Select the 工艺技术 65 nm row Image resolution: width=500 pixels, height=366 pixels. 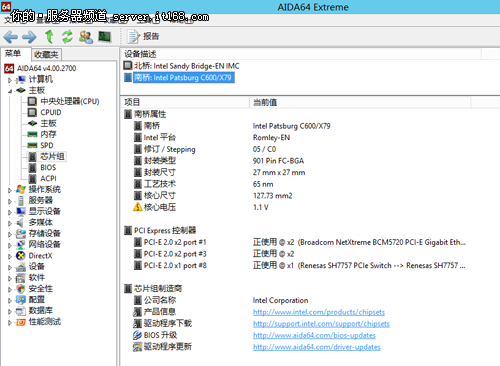(203, 184)
